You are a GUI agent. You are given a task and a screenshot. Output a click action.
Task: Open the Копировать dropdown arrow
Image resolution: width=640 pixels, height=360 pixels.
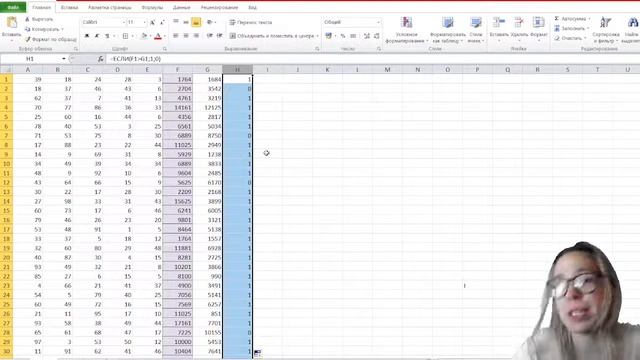[62, 29]
